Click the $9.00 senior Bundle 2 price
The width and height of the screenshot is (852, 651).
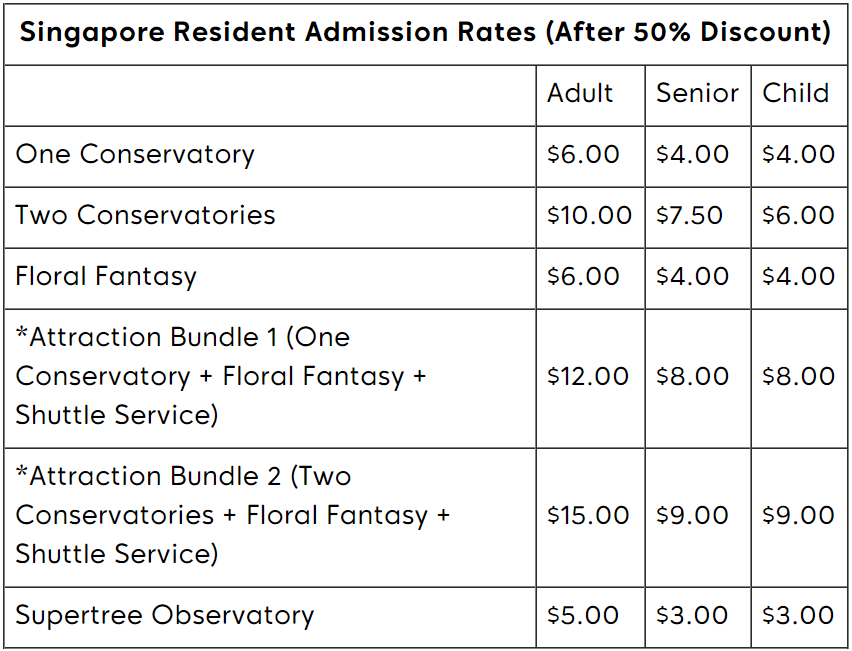click(x=692, y=515)
